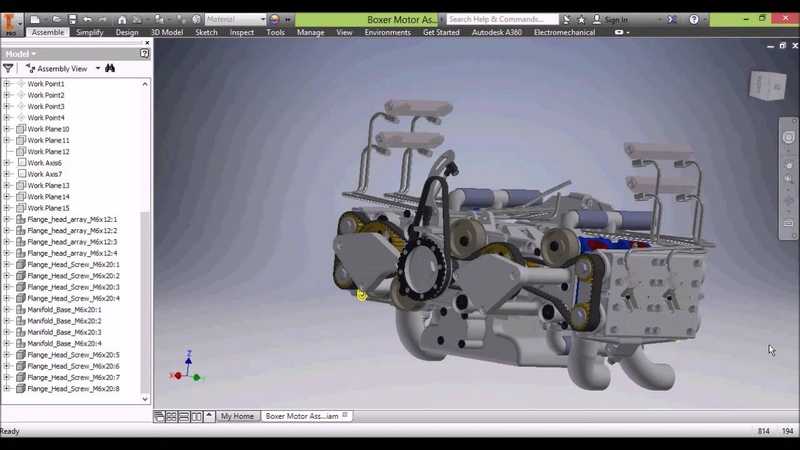Click the Home view icon in toolbar
Viewport: 800px width, 450px height.
(x=122, y=19)
